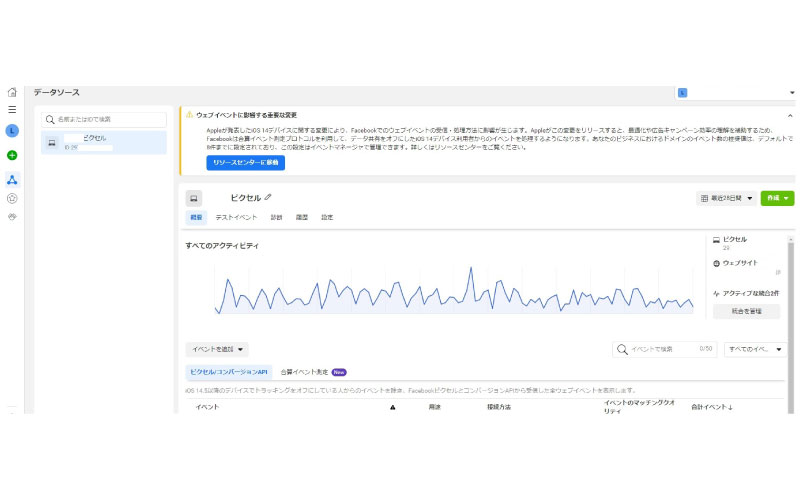800x500 pixels.
Task: Click the 用途 column header
Action: [434, 407]
